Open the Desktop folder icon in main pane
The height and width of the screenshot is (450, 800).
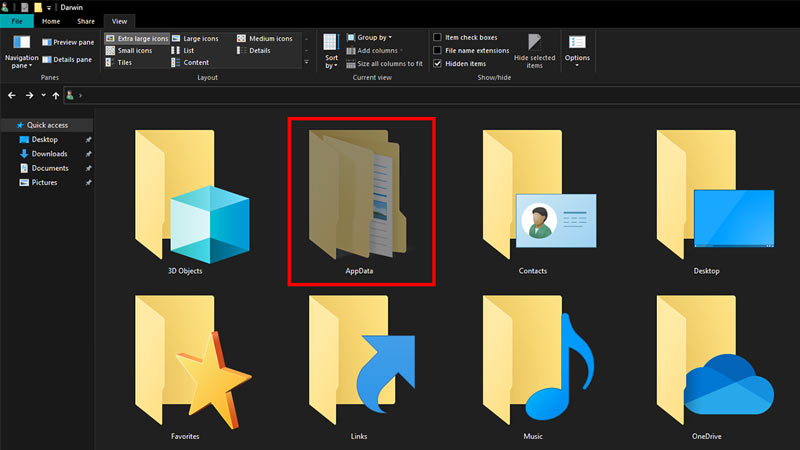point(714,202)
